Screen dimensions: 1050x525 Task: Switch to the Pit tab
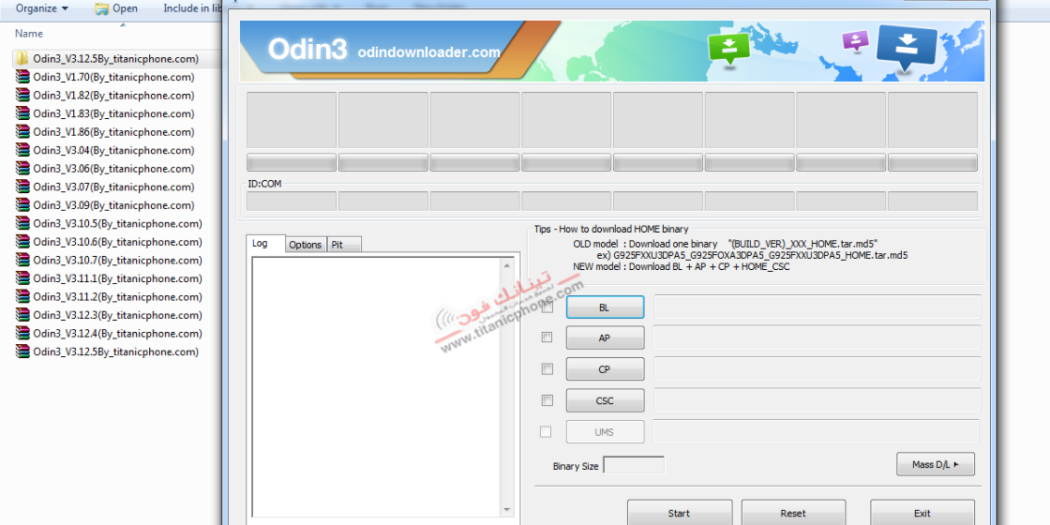(344, 245)
